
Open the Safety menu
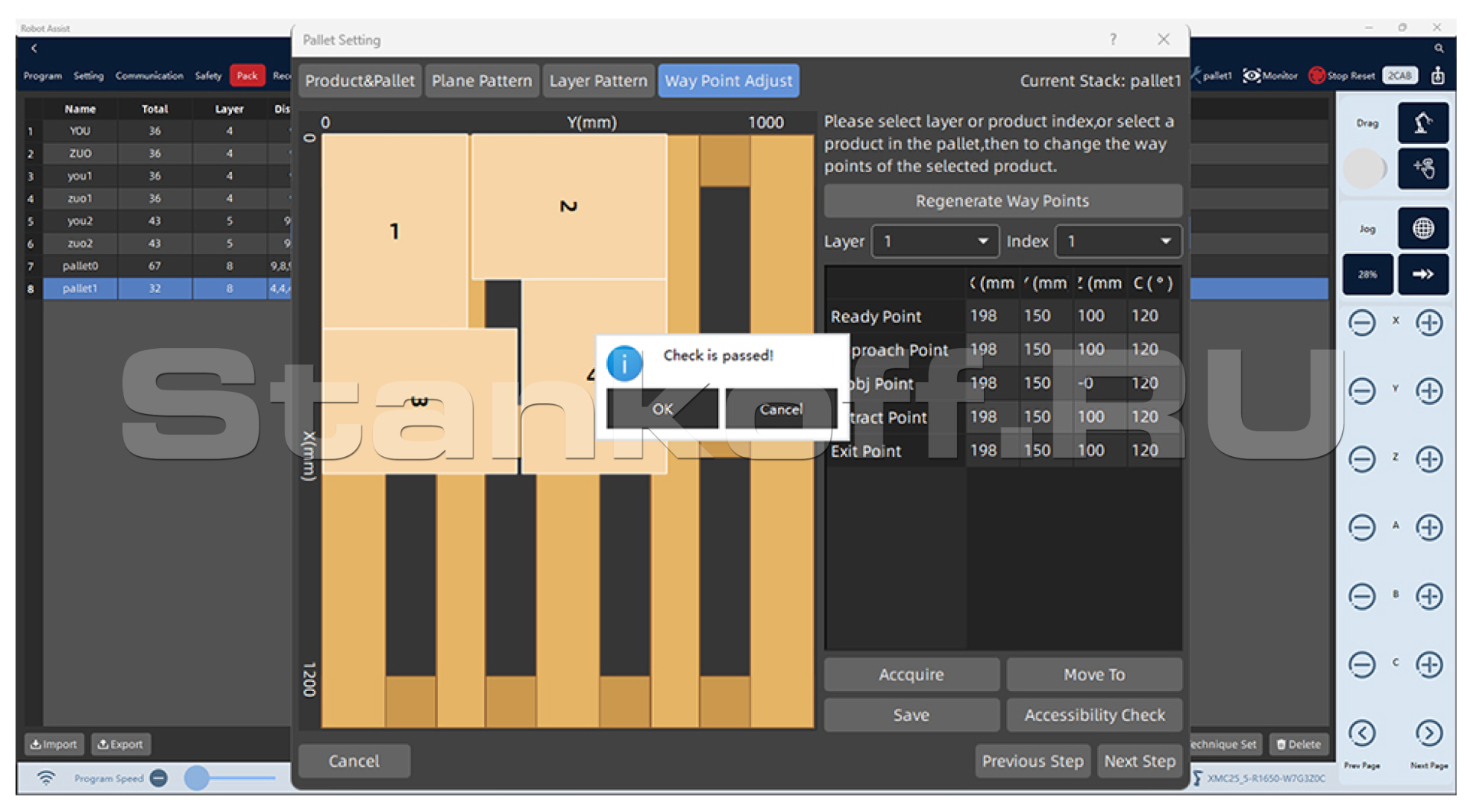pyautogui.click(x=207, y=76)
